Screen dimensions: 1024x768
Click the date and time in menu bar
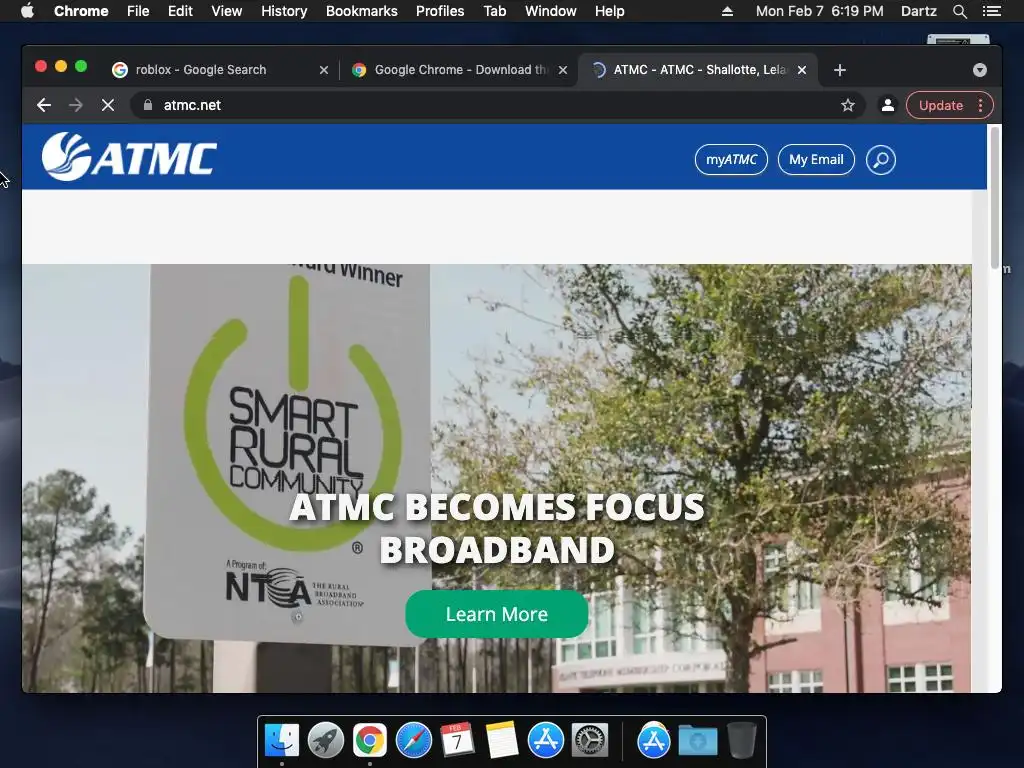[x=820, y=11]
